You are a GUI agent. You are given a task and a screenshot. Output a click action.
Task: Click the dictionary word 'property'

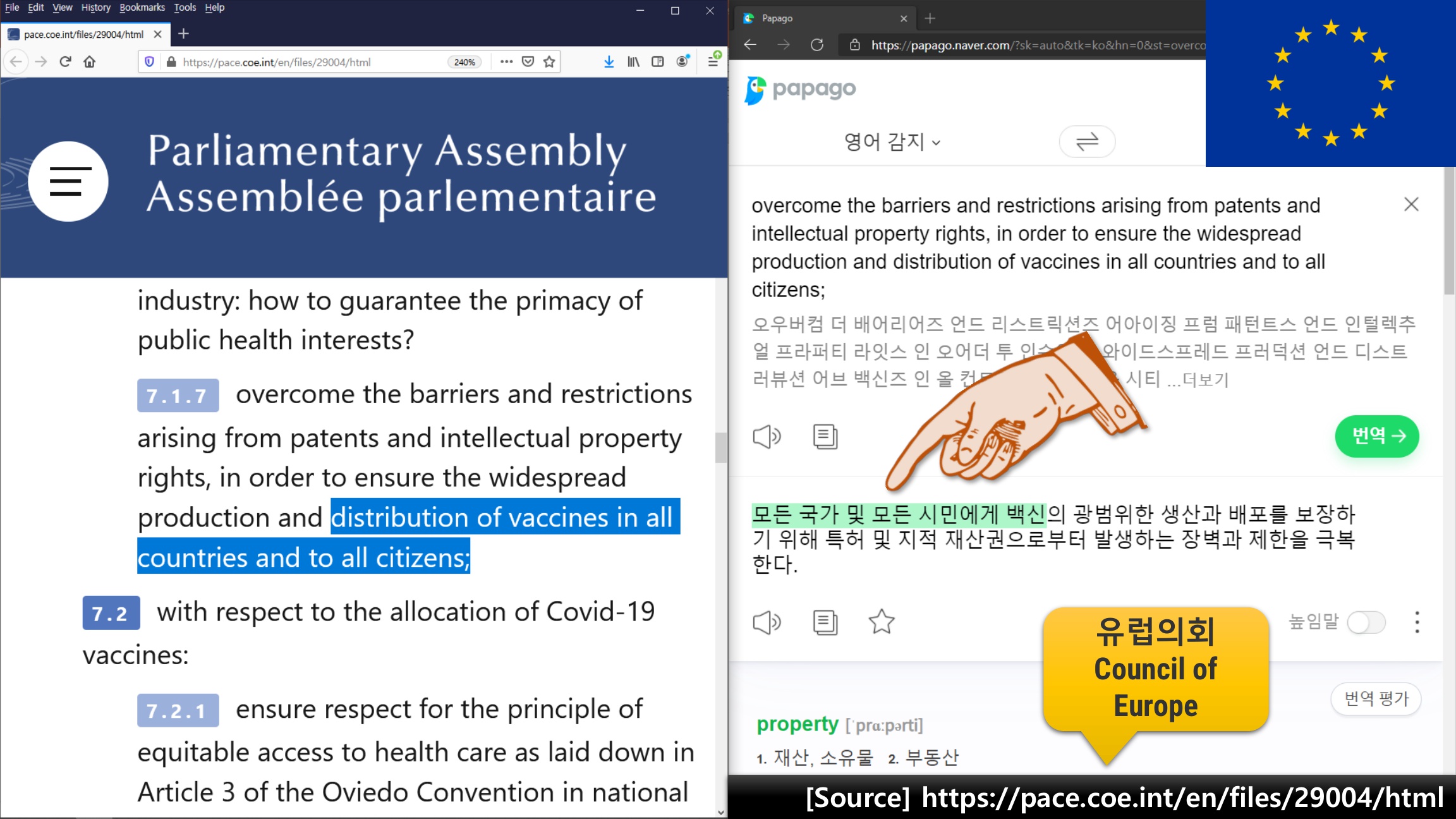point(798,724)
